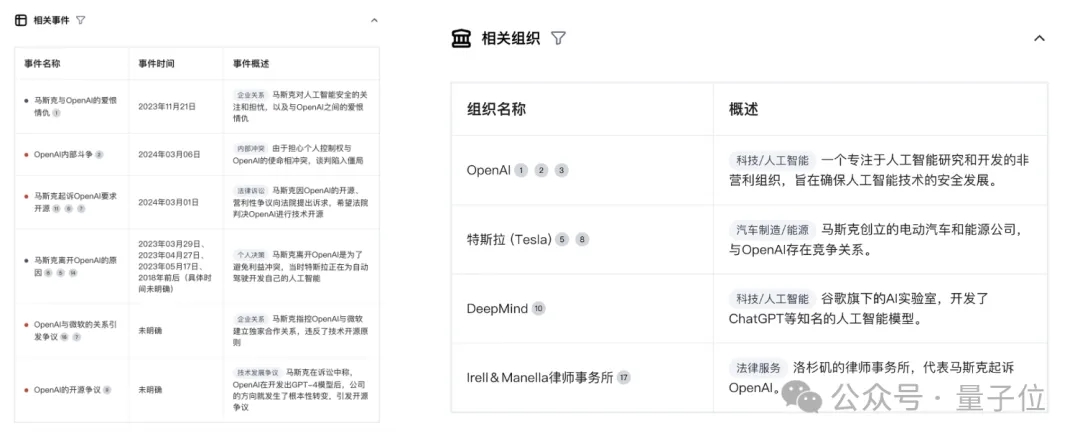Screen dimensions: 1080x441
Task: Select the 特斯拉 (Tesla) organization name
Action: tap(509, 240)
